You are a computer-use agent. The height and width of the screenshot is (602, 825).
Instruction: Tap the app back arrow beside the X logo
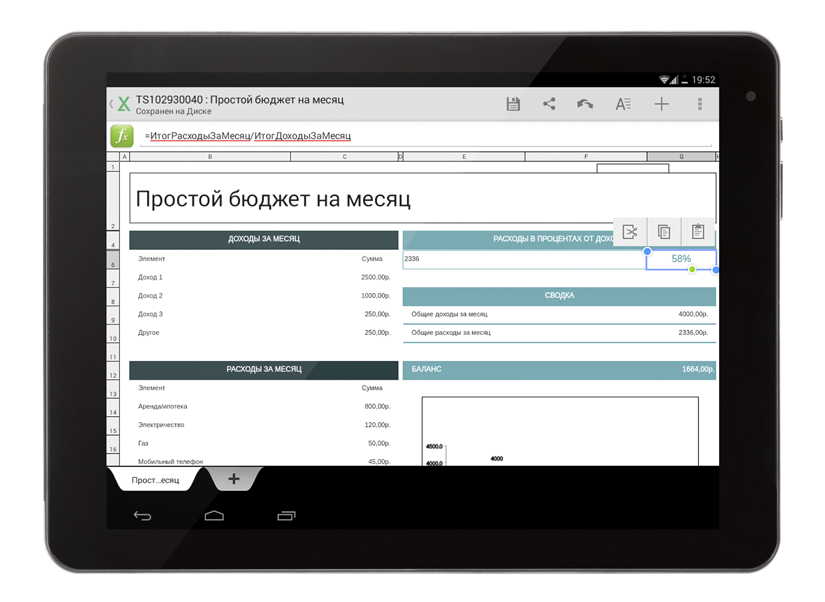tap(111, 103)
